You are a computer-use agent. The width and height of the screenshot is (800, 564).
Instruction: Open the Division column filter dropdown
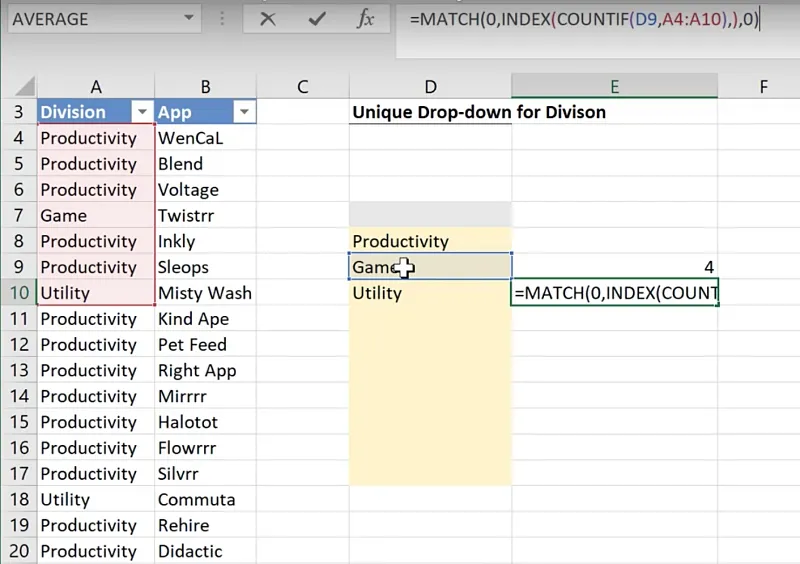point(142,112)
